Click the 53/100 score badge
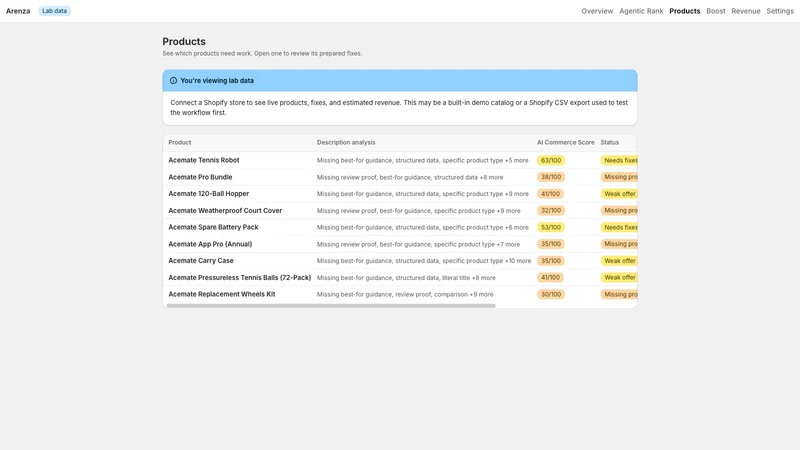Image resolution: width=800 pixels, height=450 pixels. pyautogui.click(x=551, y=227)
